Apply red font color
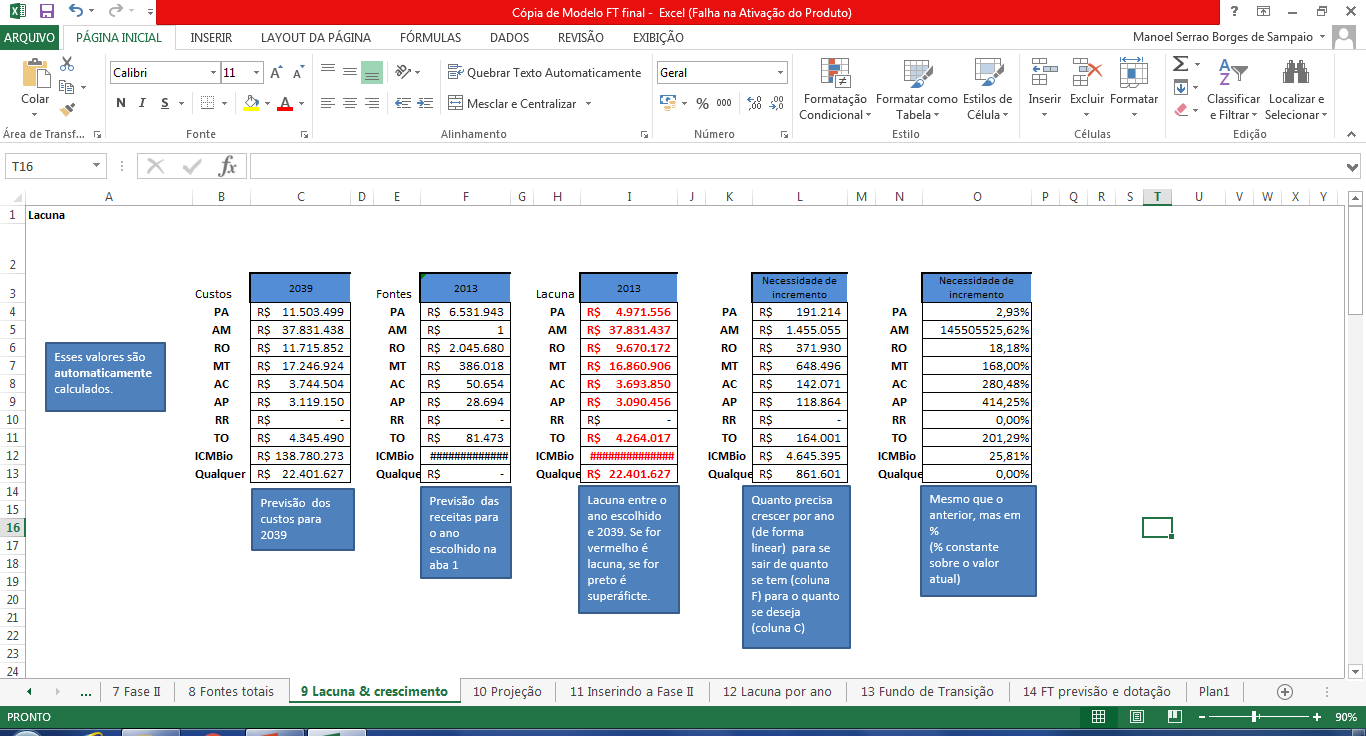The height and width of the screenshot is (736, 1366). tap(285, 103)
